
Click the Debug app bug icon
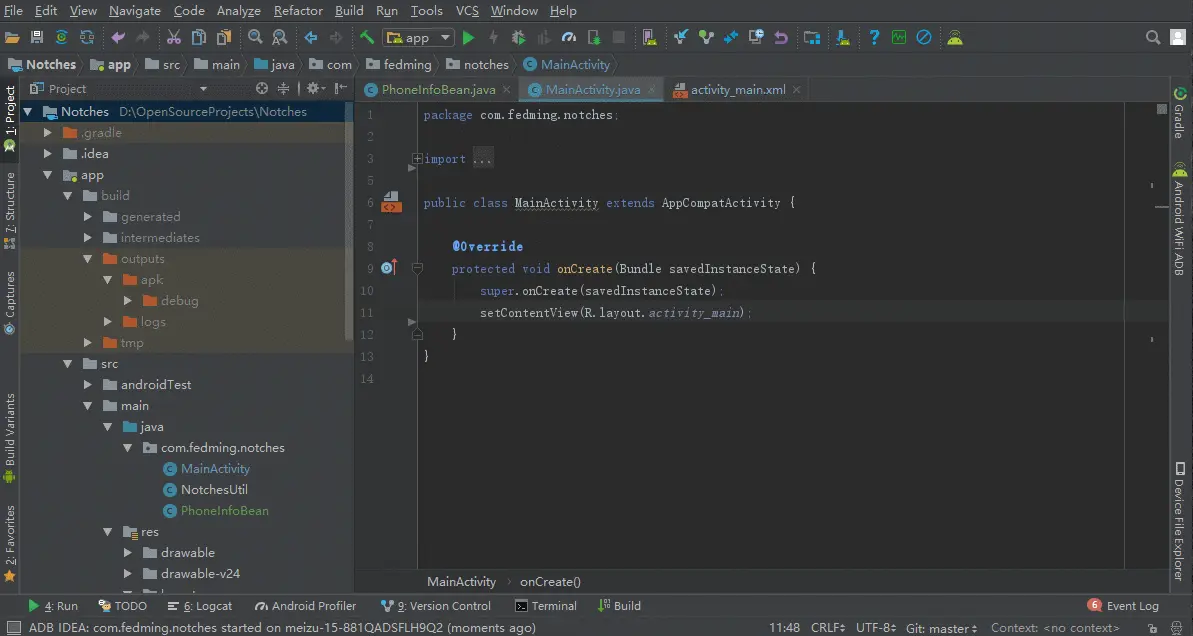519,37
